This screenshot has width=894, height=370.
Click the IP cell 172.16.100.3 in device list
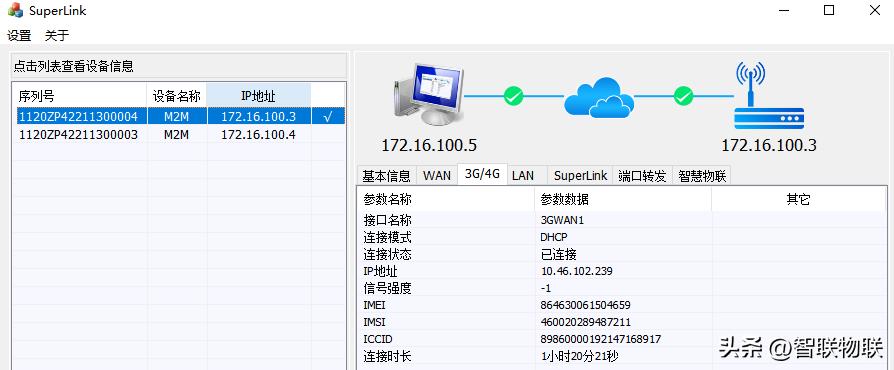coord(258,117)
